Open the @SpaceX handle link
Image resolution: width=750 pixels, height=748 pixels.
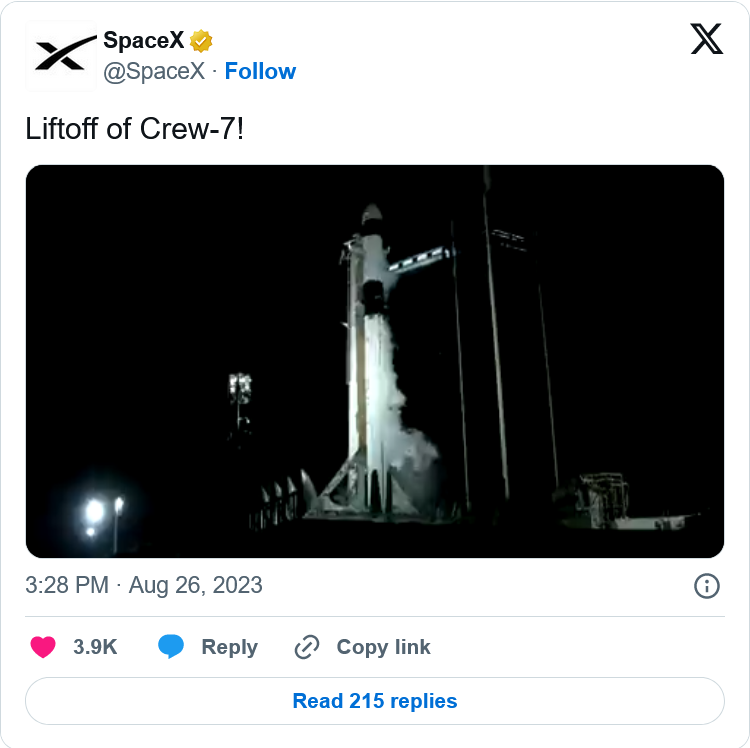click(x=154, y=71)
